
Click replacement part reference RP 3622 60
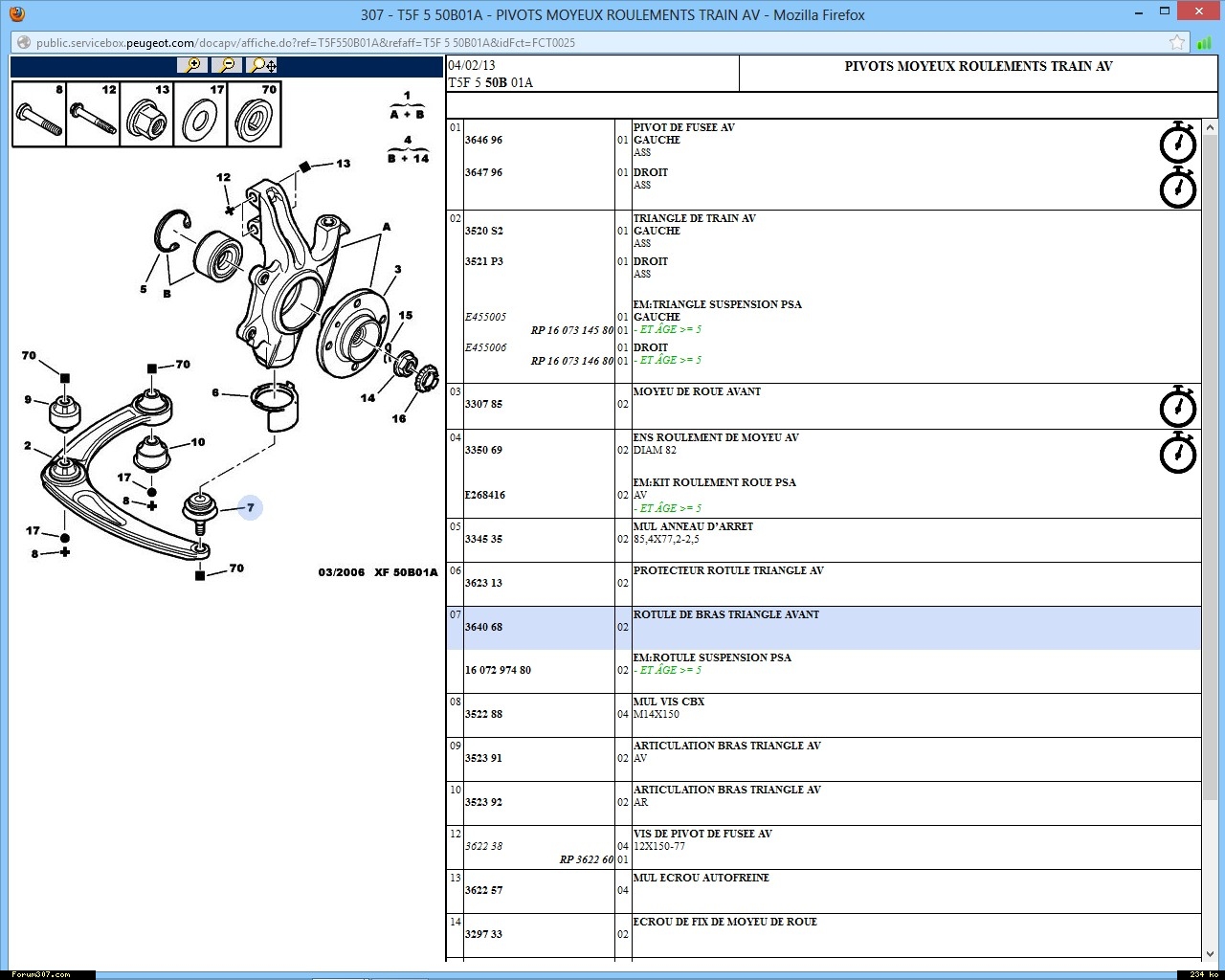pos(586,859)
